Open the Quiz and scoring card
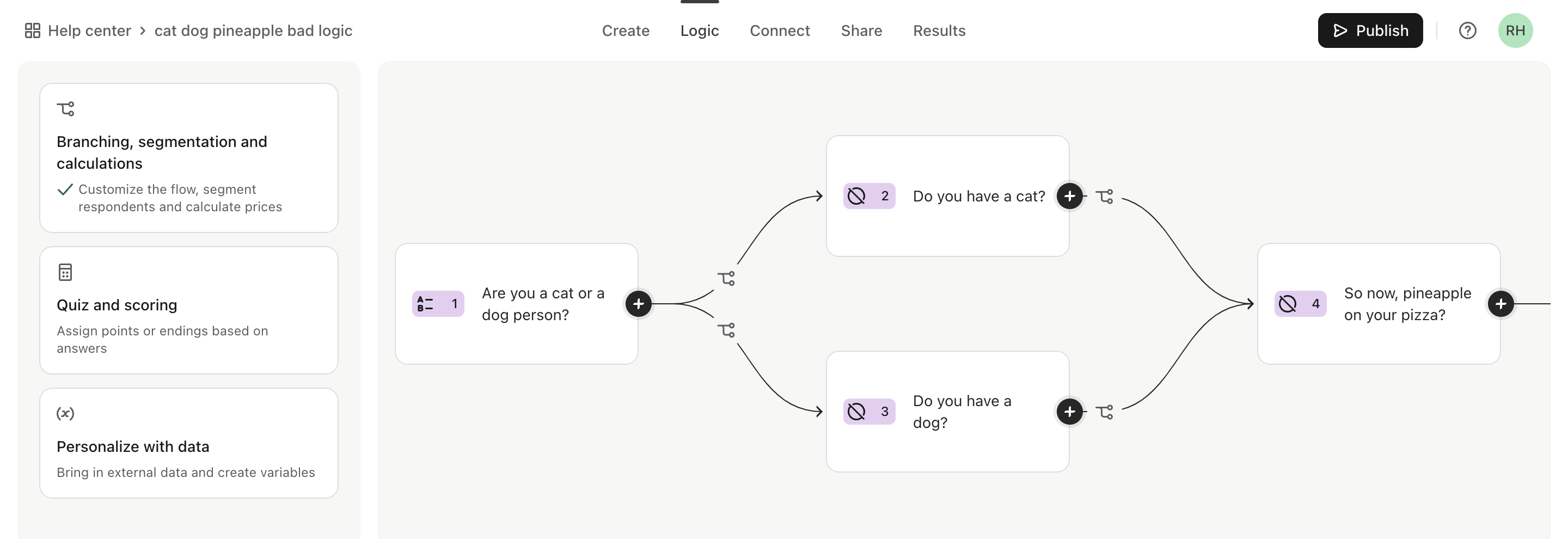Screen dimensions: 1568x539 [189, 310]
